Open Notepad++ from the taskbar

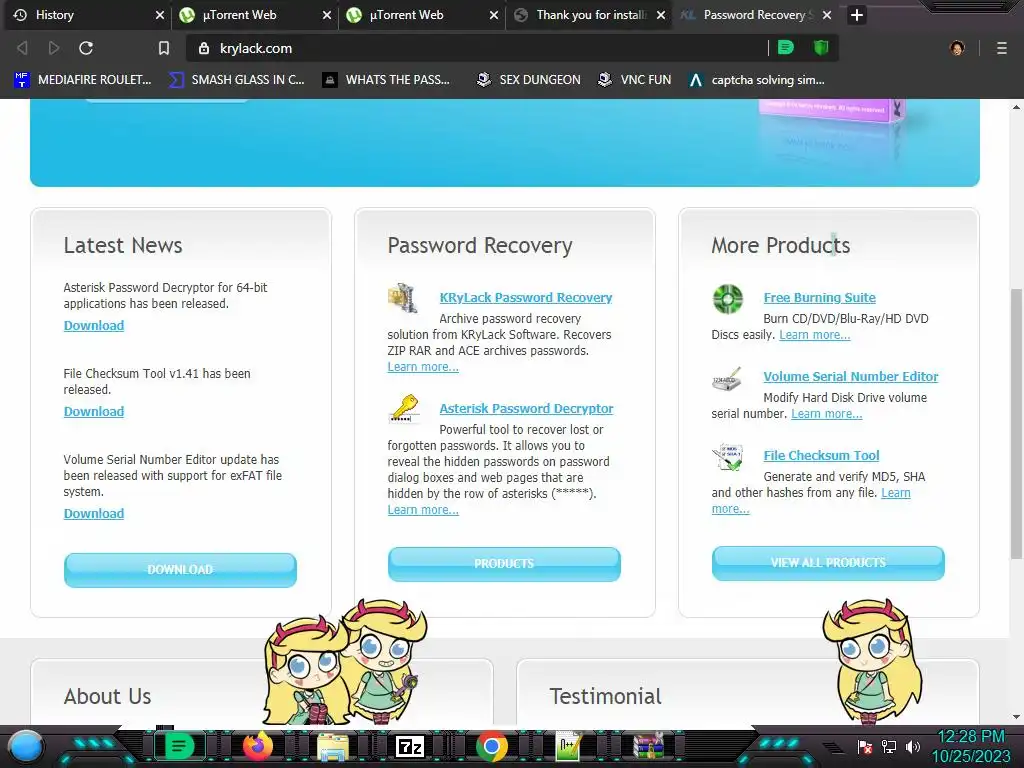(x=568, y=746)
